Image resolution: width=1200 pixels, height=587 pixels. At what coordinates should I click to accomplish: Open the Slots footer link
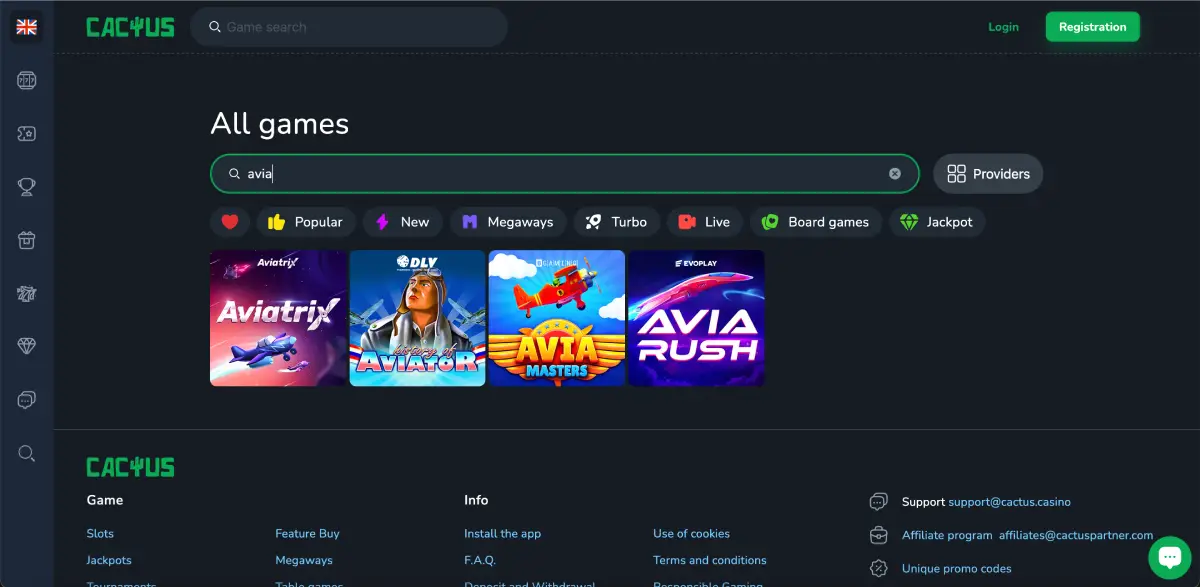100,534
